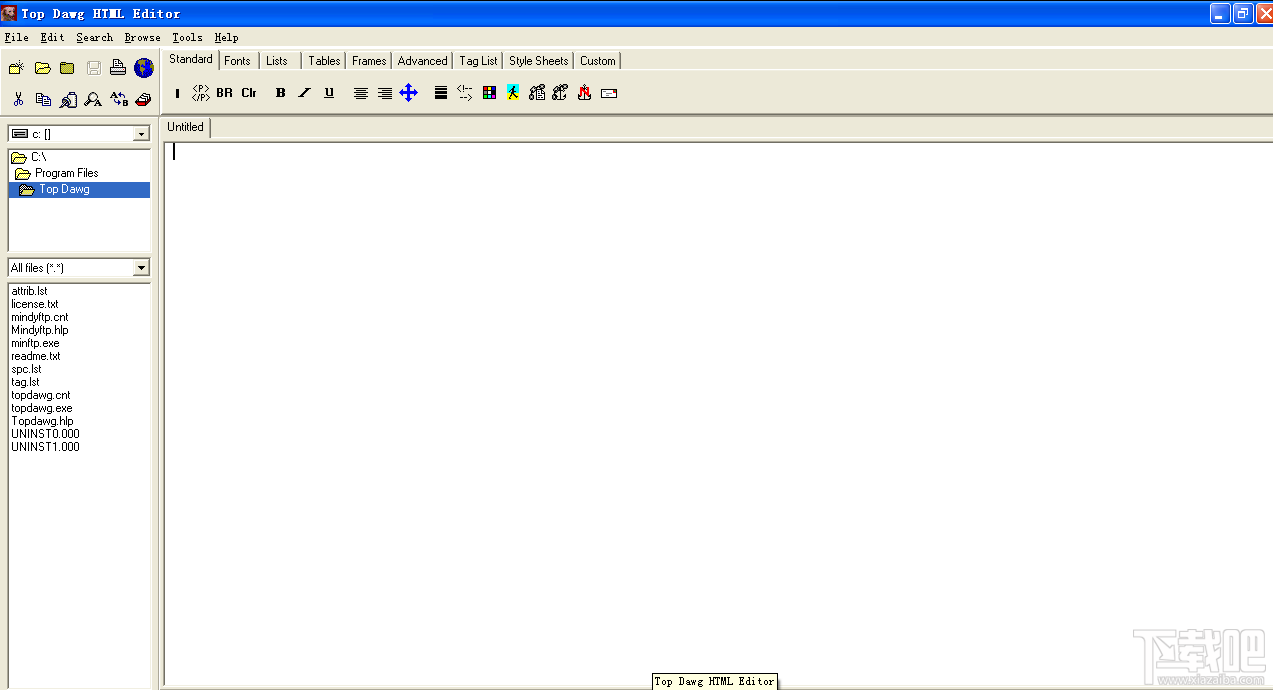Select tag.lst in file list

25,382
